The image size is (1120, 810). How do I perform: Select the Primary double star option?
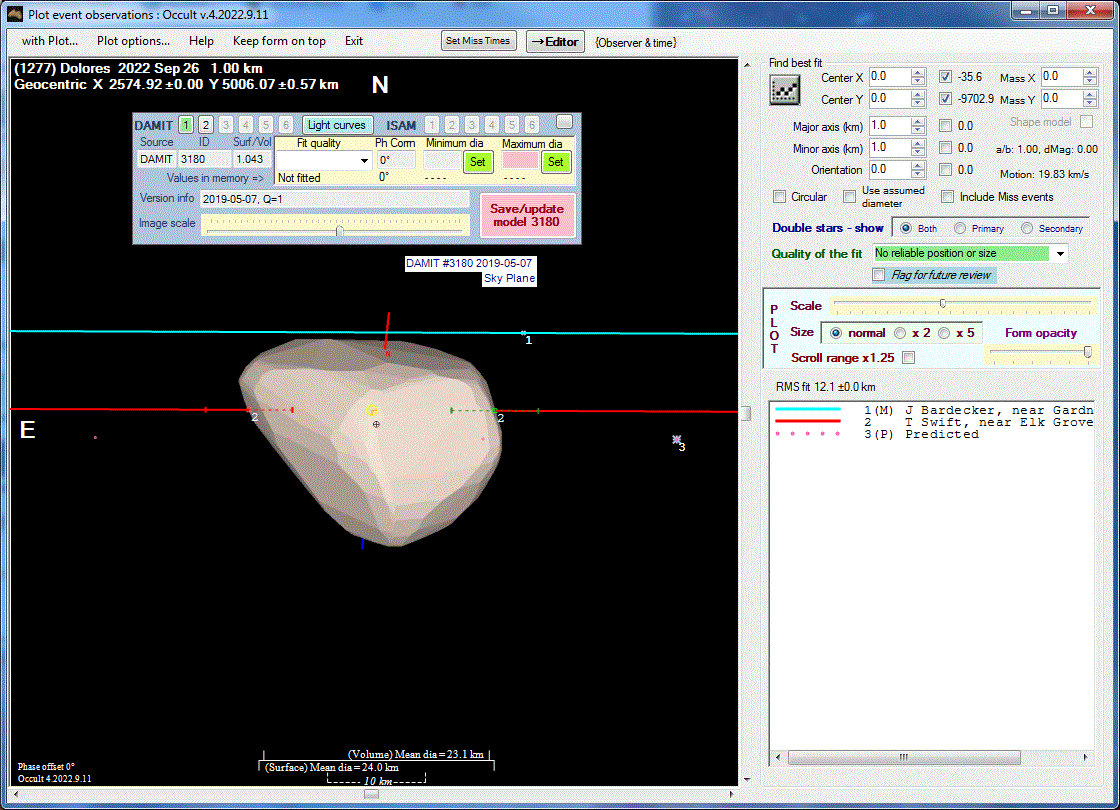click(961, 228)
